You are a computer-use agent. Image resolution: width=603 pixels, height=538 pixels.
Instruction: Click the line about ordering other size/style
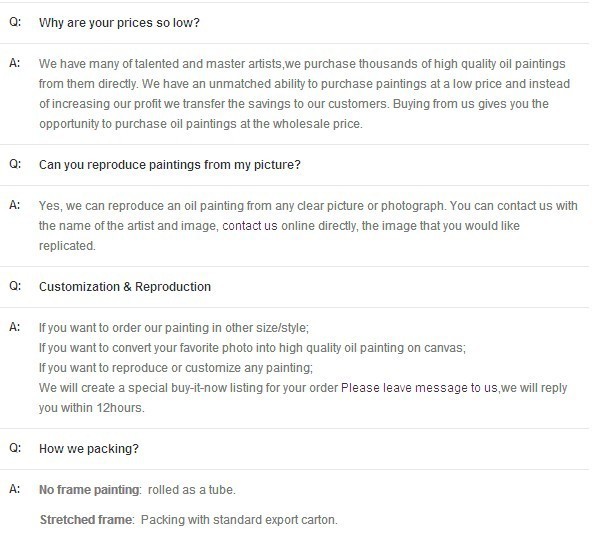click(174, 327)
